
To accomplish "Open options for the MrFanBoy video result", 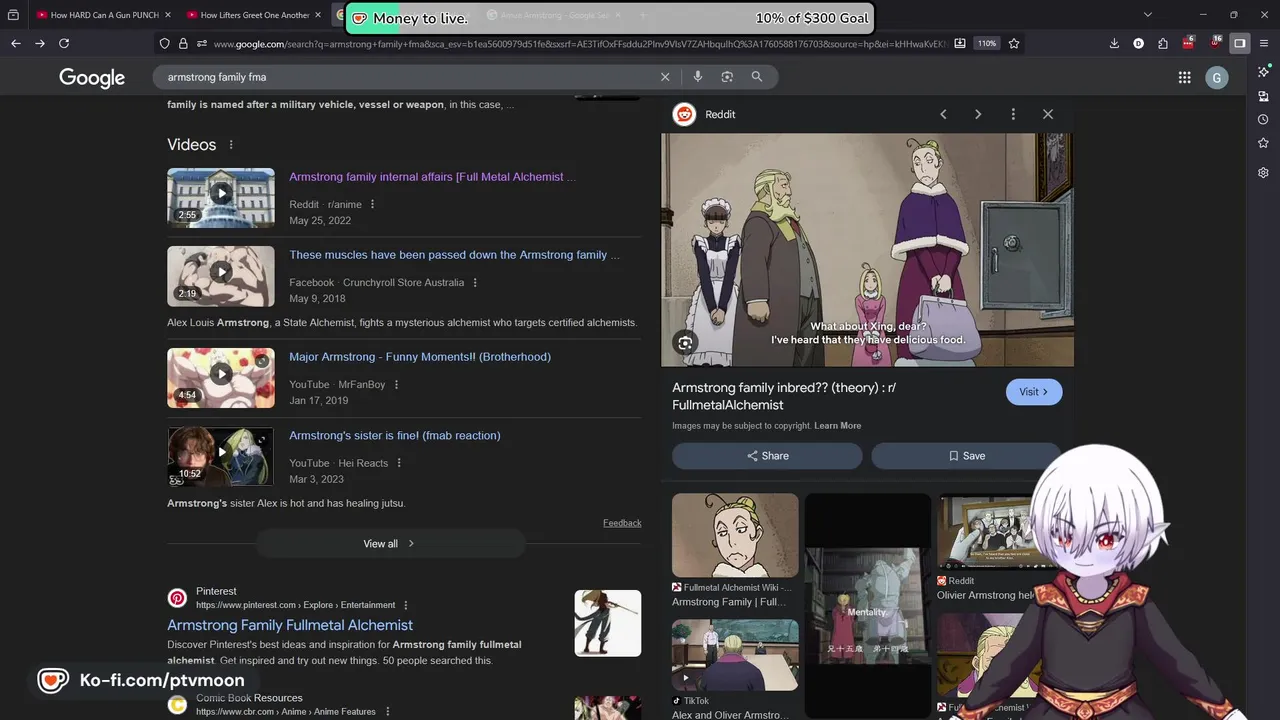I will coord(396,385).
